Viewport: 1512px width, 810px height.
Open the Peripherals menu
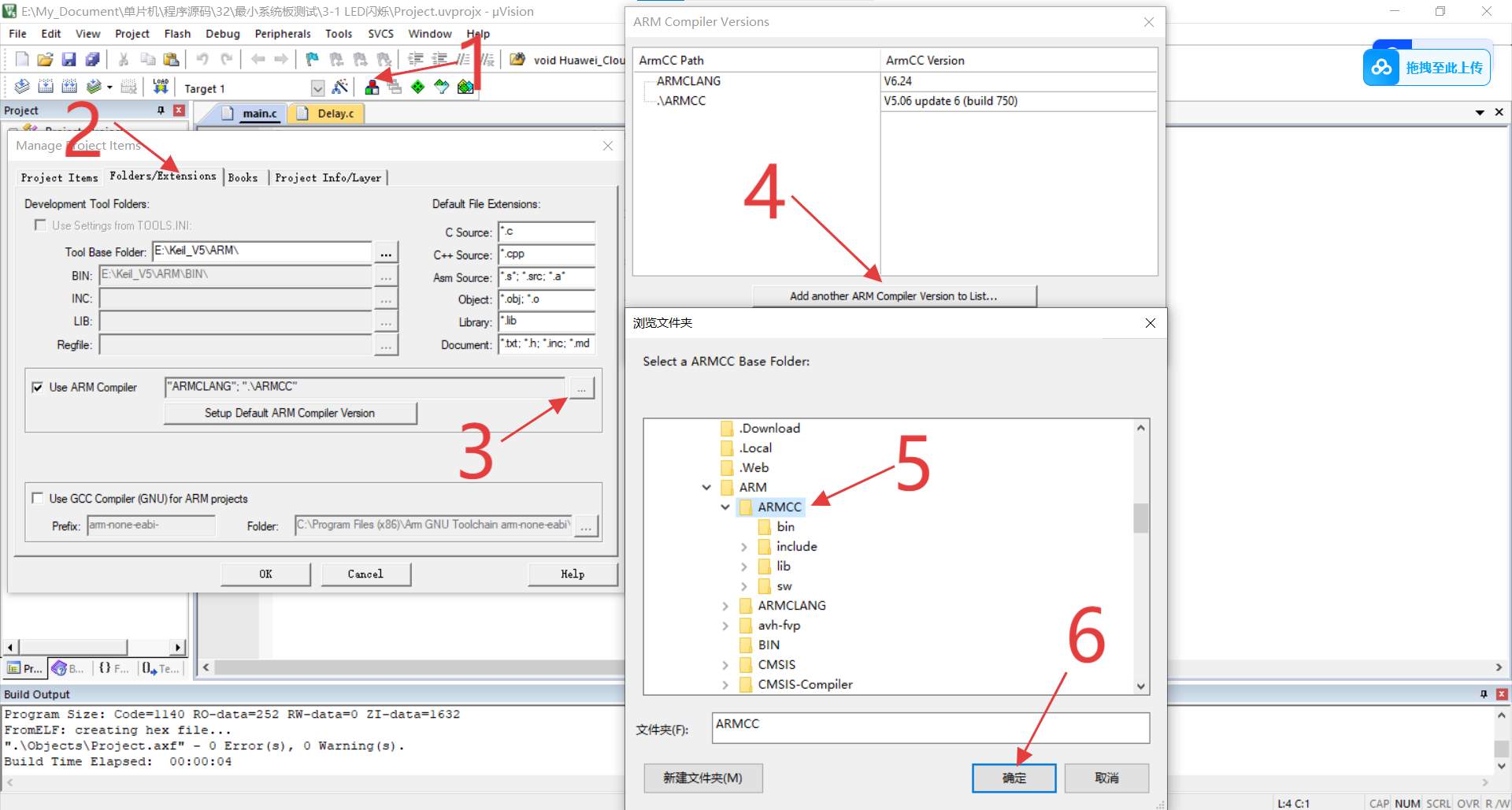[x=282, y=33]
